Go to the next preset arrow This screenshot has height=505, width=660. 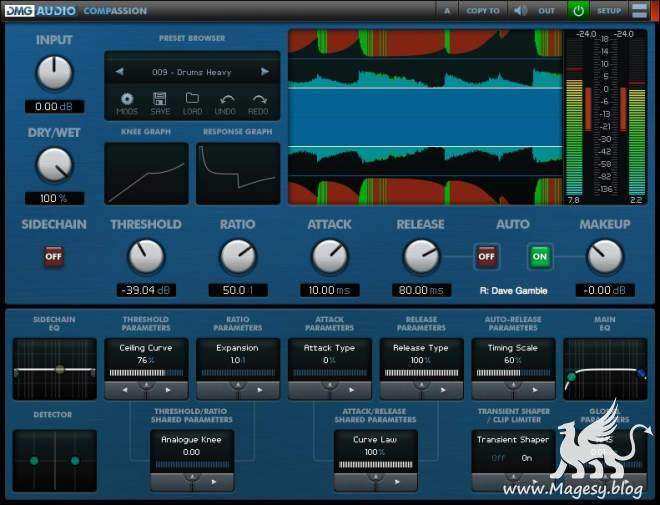(265, 72)
